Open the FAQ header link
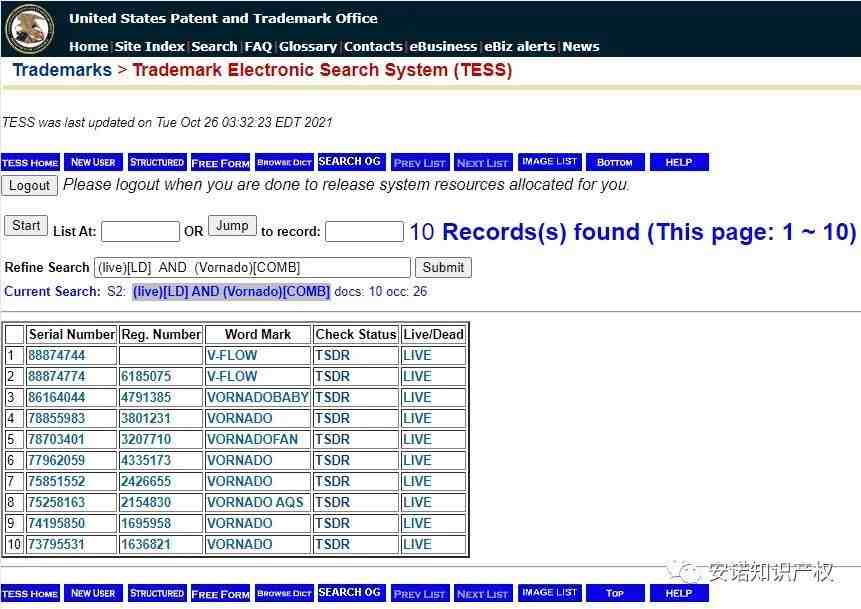The width and height of the screenshot is (861, 609). tap(258, 47)
